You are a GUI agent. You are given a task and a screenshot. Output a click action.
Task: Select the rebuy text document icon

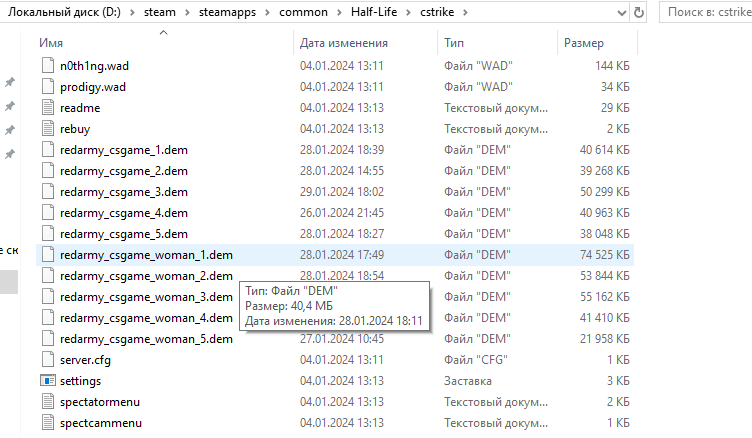pos(48,129)
